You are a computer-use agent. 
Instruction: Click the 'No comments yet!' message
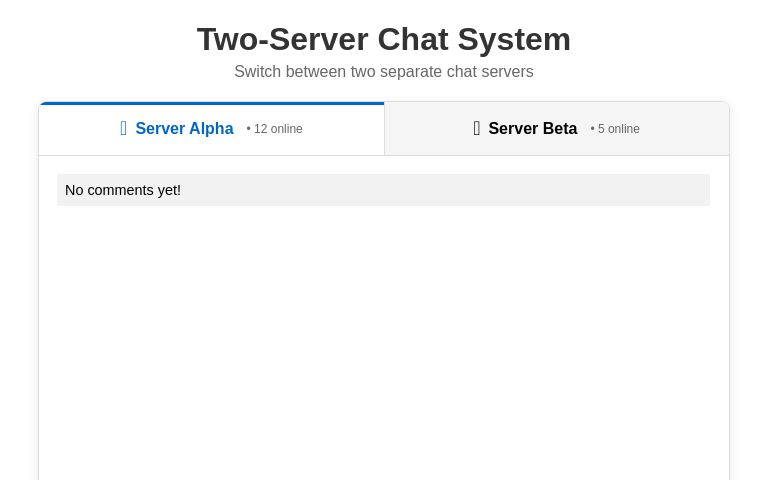[123, 190]
